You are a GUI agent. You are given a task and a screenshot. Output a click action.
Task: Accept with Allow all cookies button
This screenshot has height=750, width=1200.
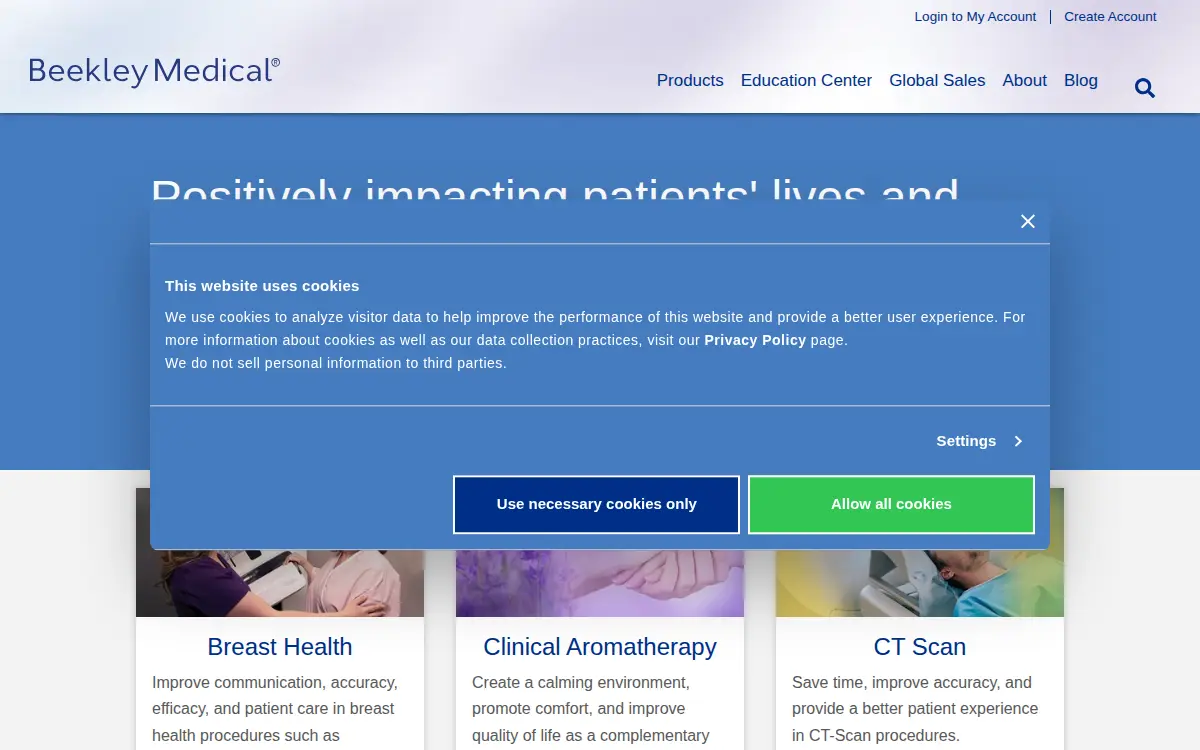[891, 504]
